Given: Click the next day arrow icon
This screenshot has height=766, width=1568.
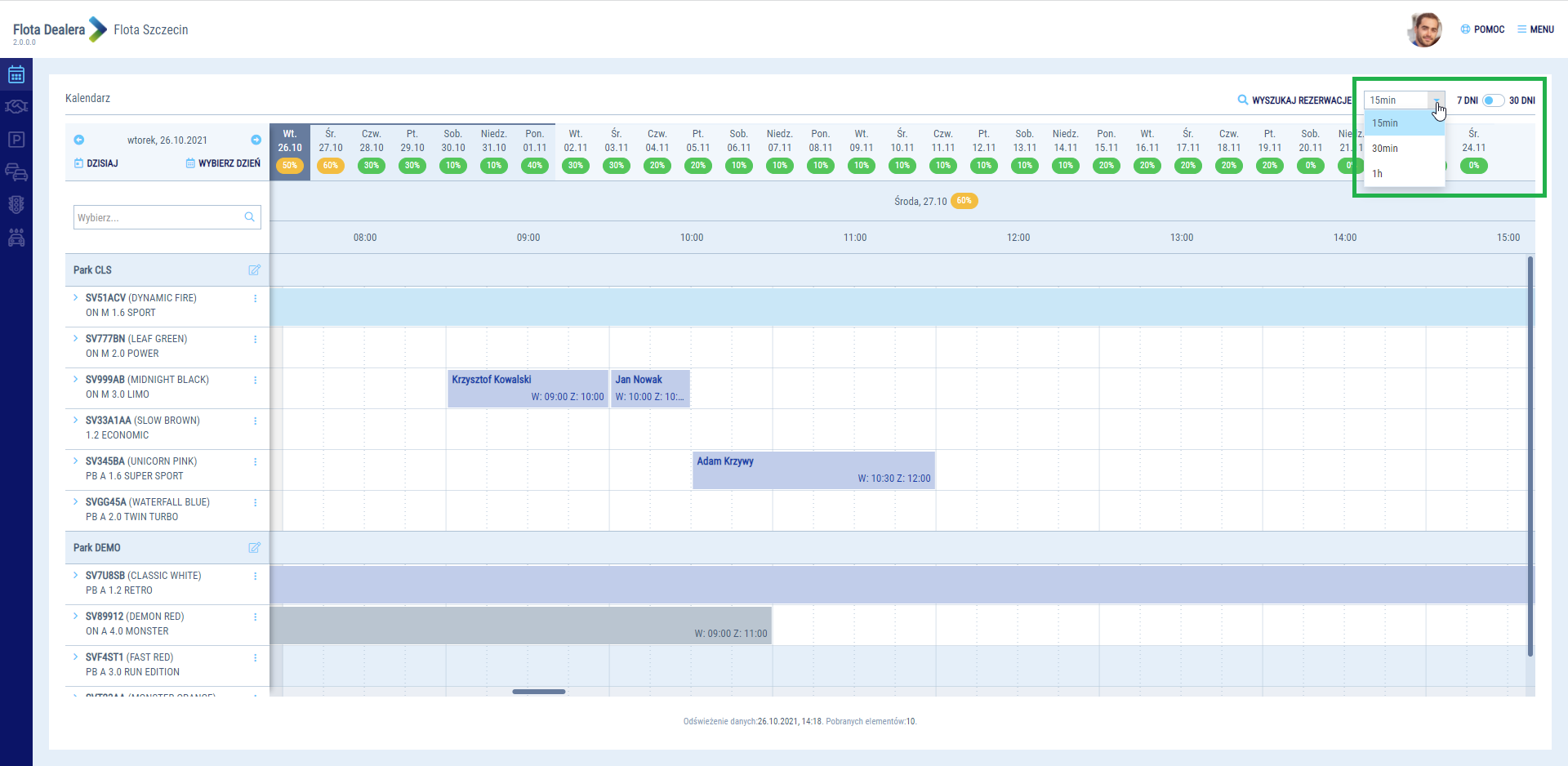Looking at the screenshot, I should [256, 140].
